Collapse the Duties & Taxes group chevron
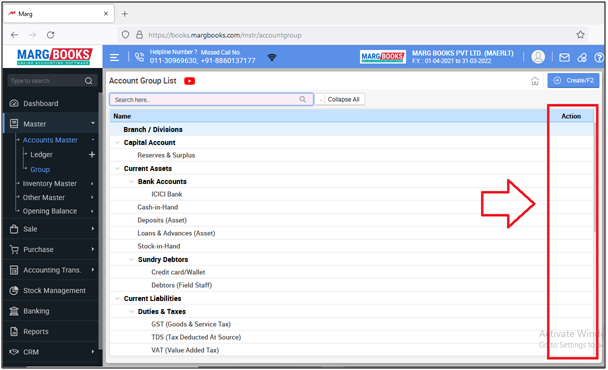The width and height of the screenshot is (608, 370). (x=131, y=311)
